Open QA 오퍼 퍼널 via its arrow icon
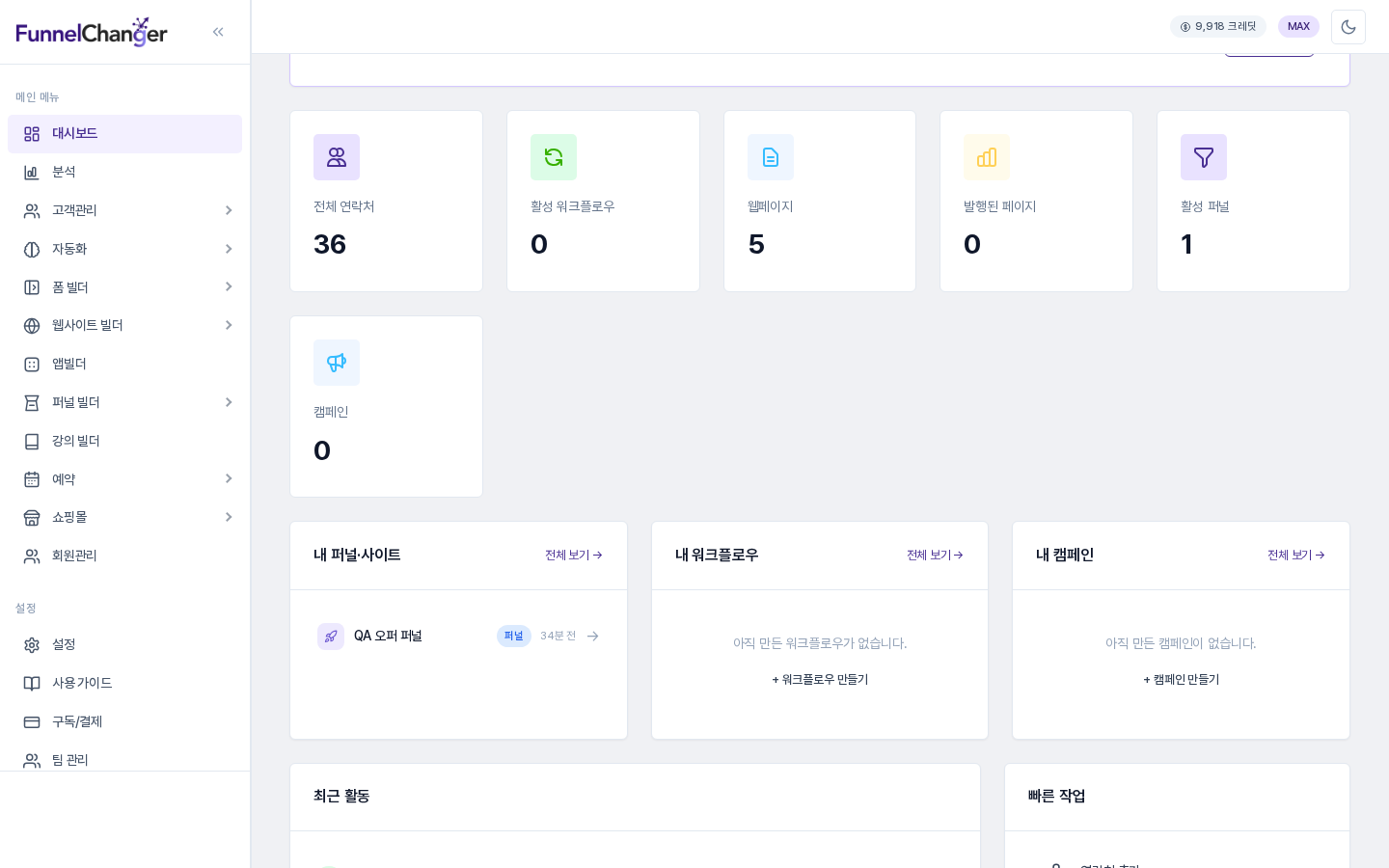The image size is (1389, 868). coord(593,637)
